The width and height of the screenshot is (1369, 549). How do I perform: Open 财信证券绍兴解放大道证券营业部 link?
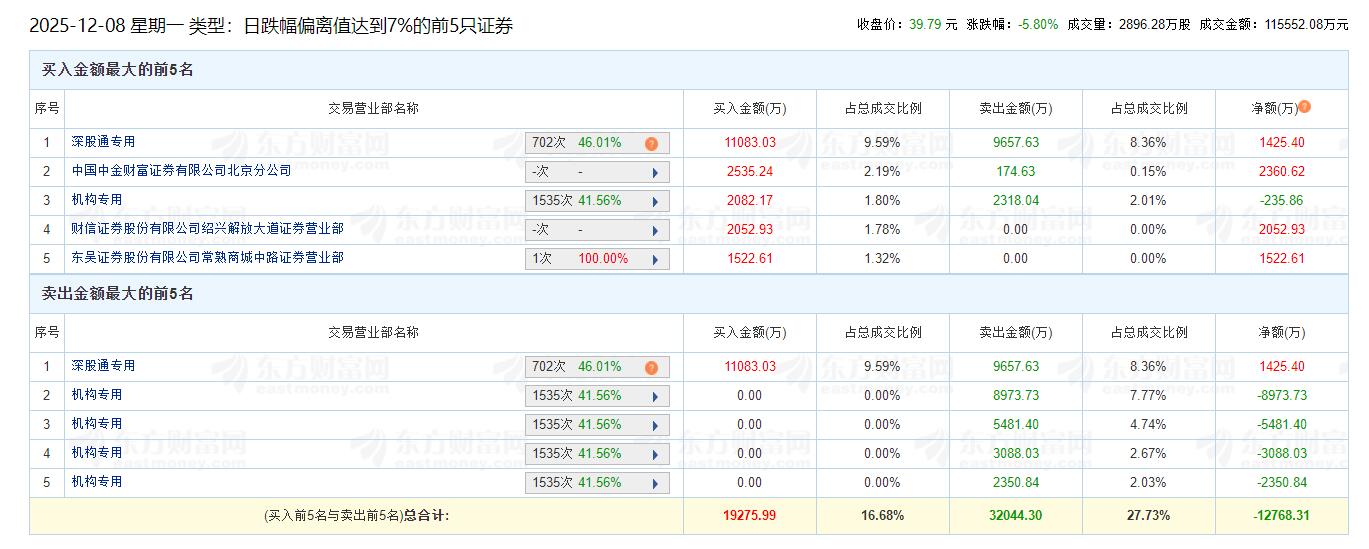tap(207, 229)
